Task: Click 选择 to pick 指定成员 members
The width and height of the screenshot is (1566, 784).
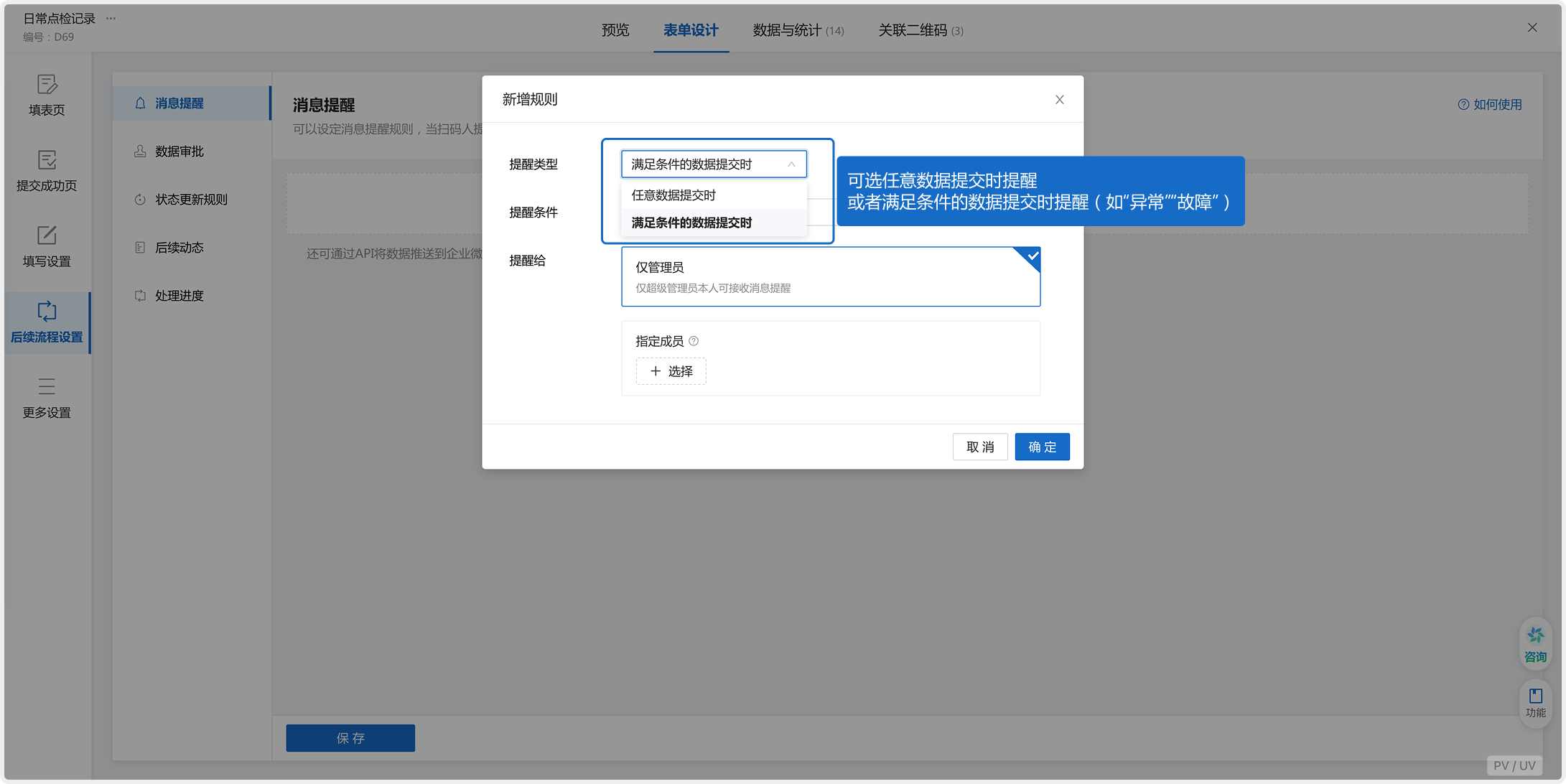Action: 670,371
